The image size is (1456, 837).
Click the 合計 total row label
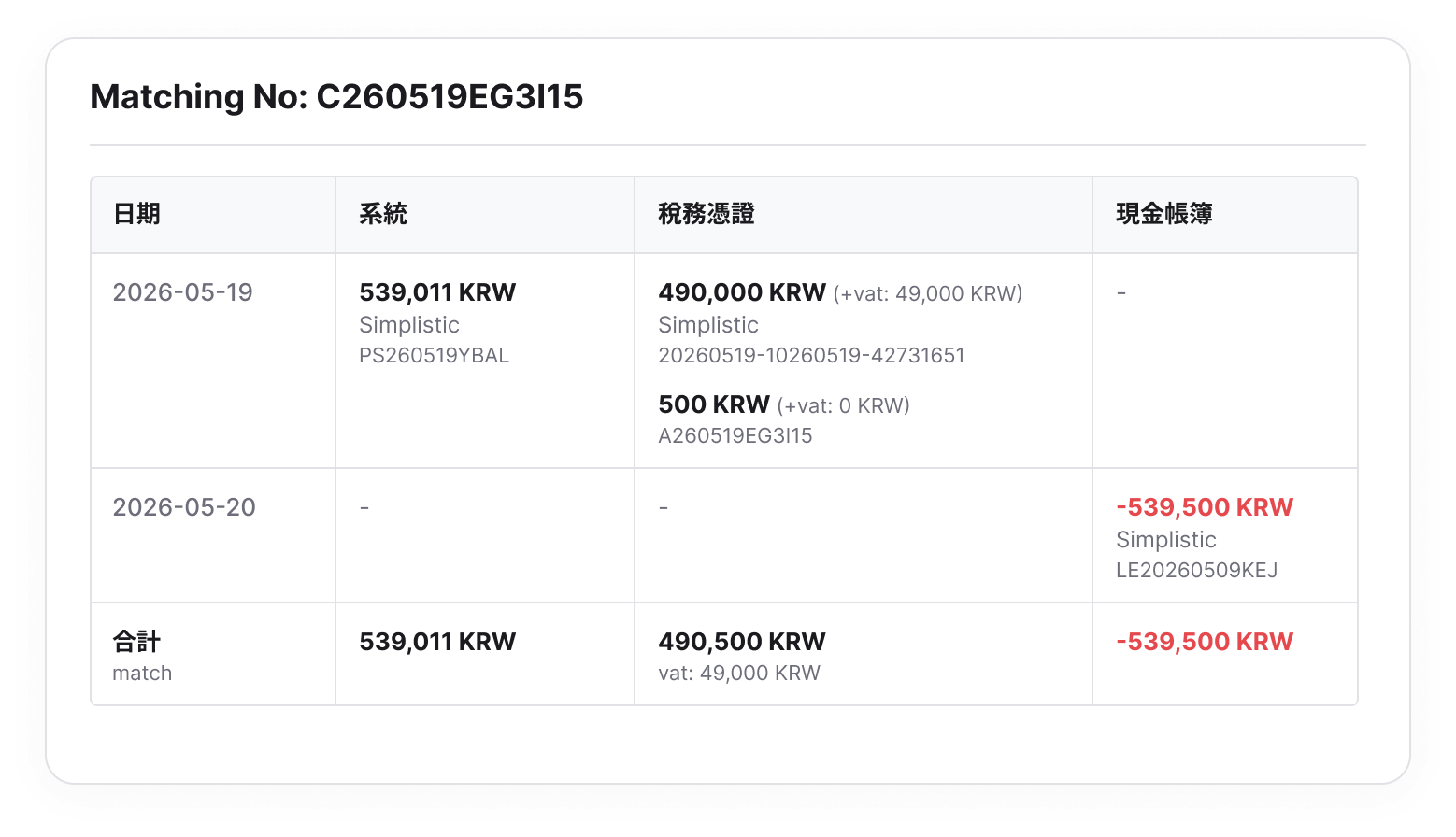[136, 642]
